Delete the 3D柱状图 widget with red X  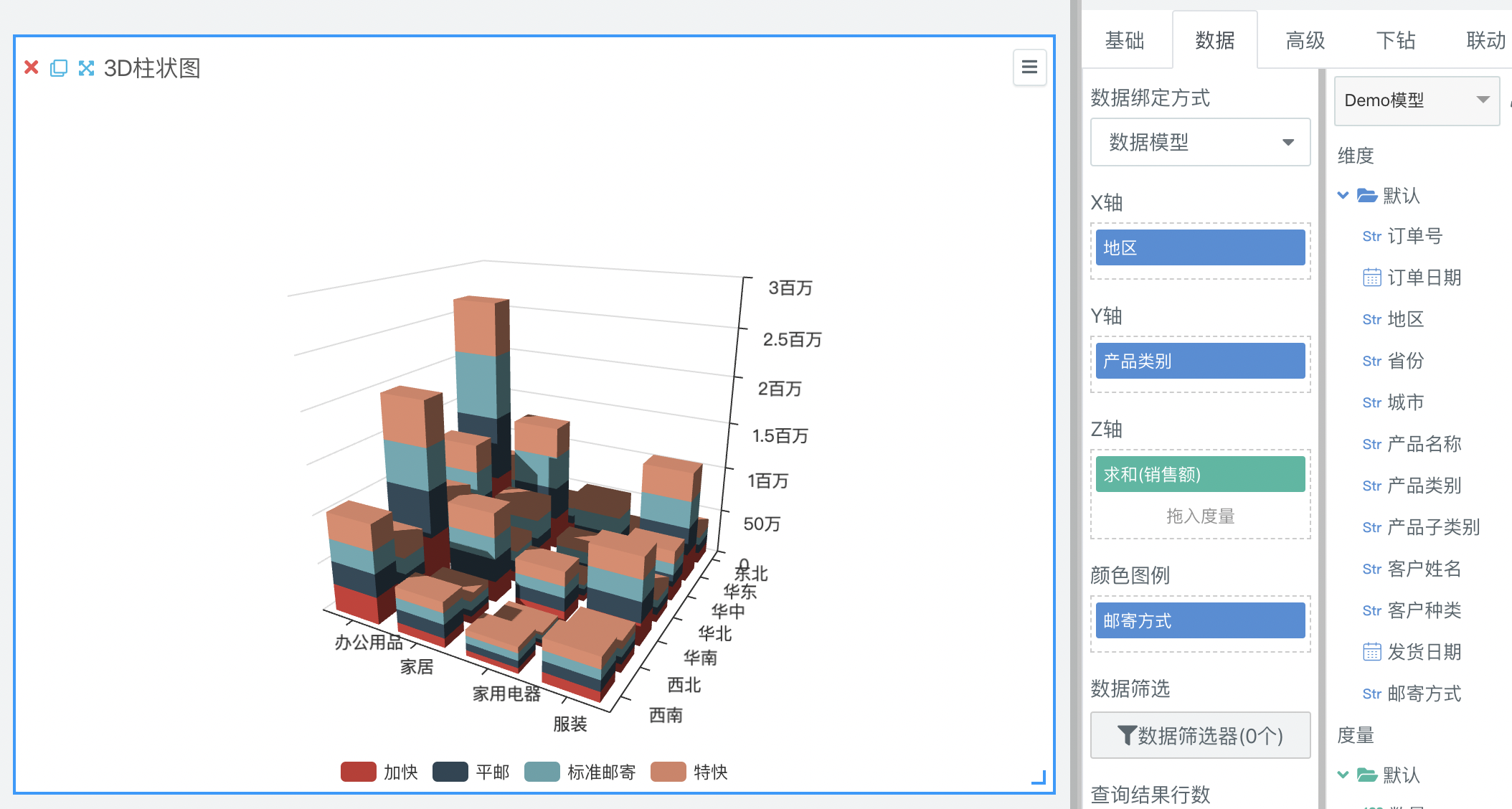click(31, 67)
